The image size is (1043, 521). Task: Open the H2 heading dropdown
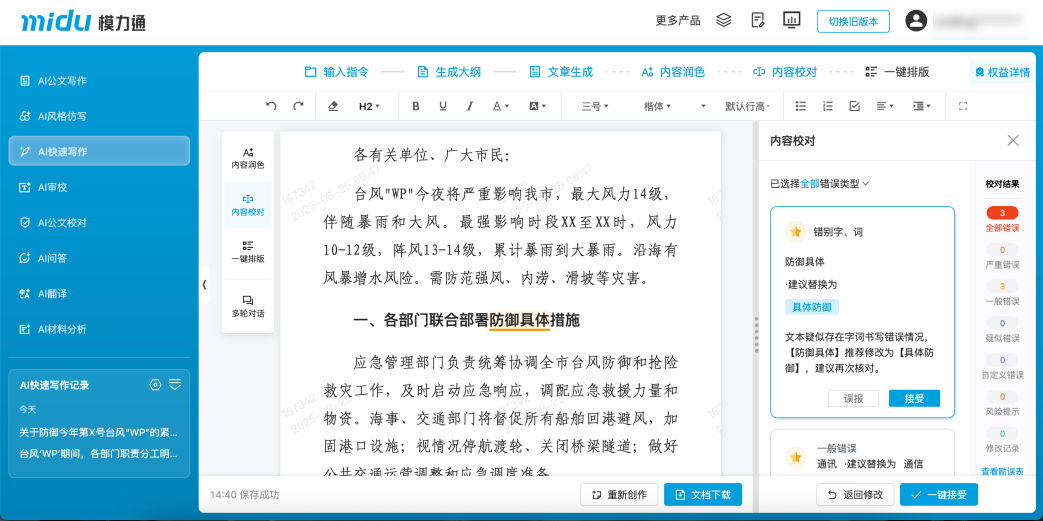[x=369, y=106]
